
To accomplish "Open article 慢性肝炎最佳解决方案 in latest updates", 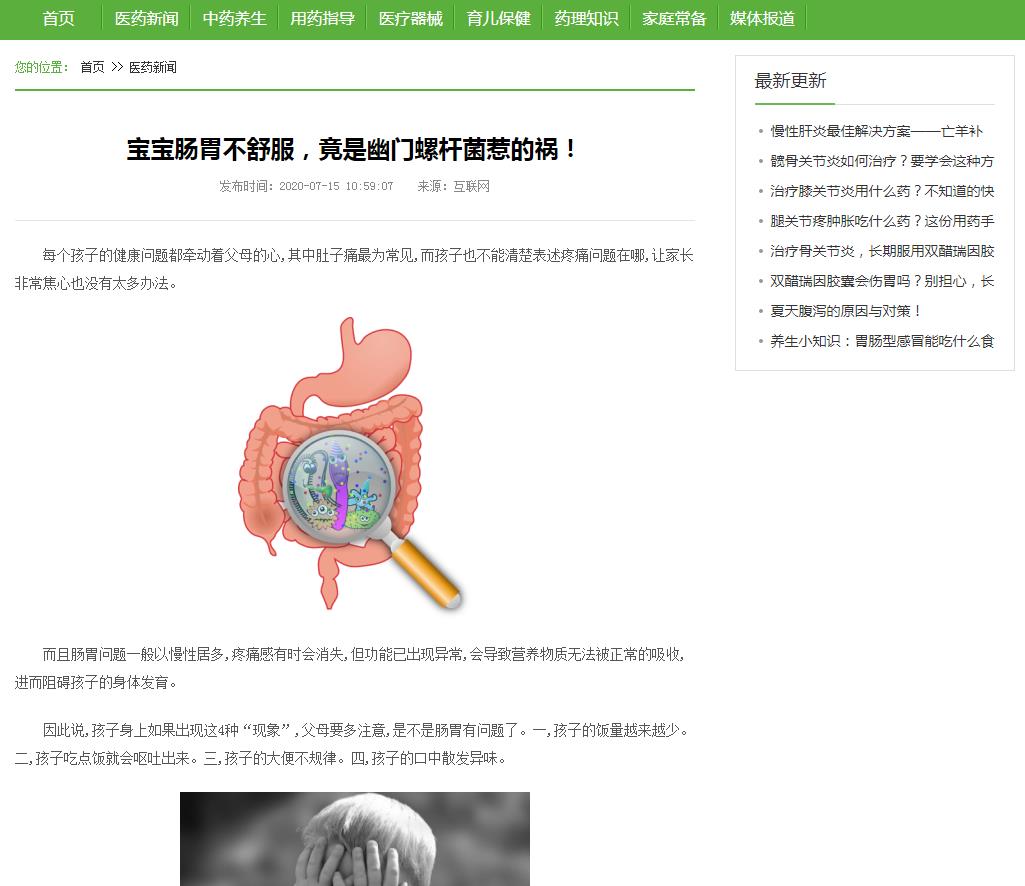I will (x=876, y=131).
